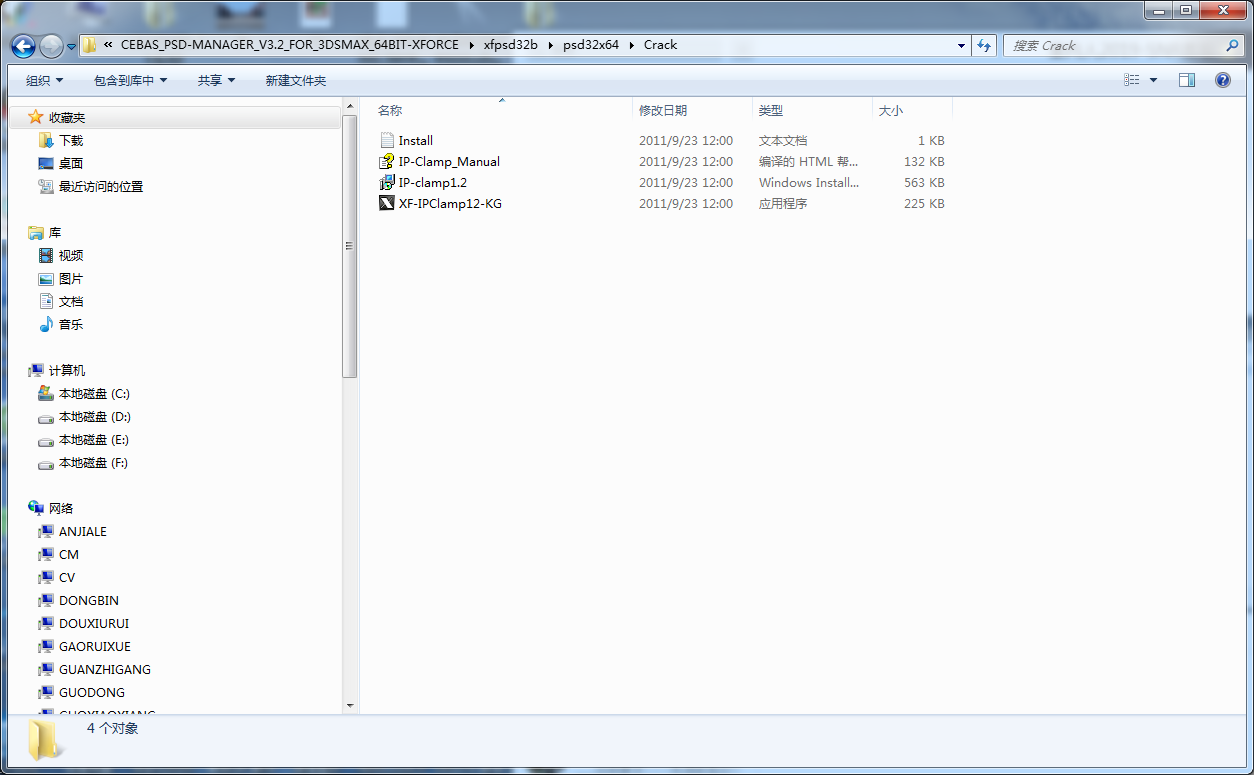
Task: Select the GAORUIXUE network computer
Action: click(x=95, y=646)
